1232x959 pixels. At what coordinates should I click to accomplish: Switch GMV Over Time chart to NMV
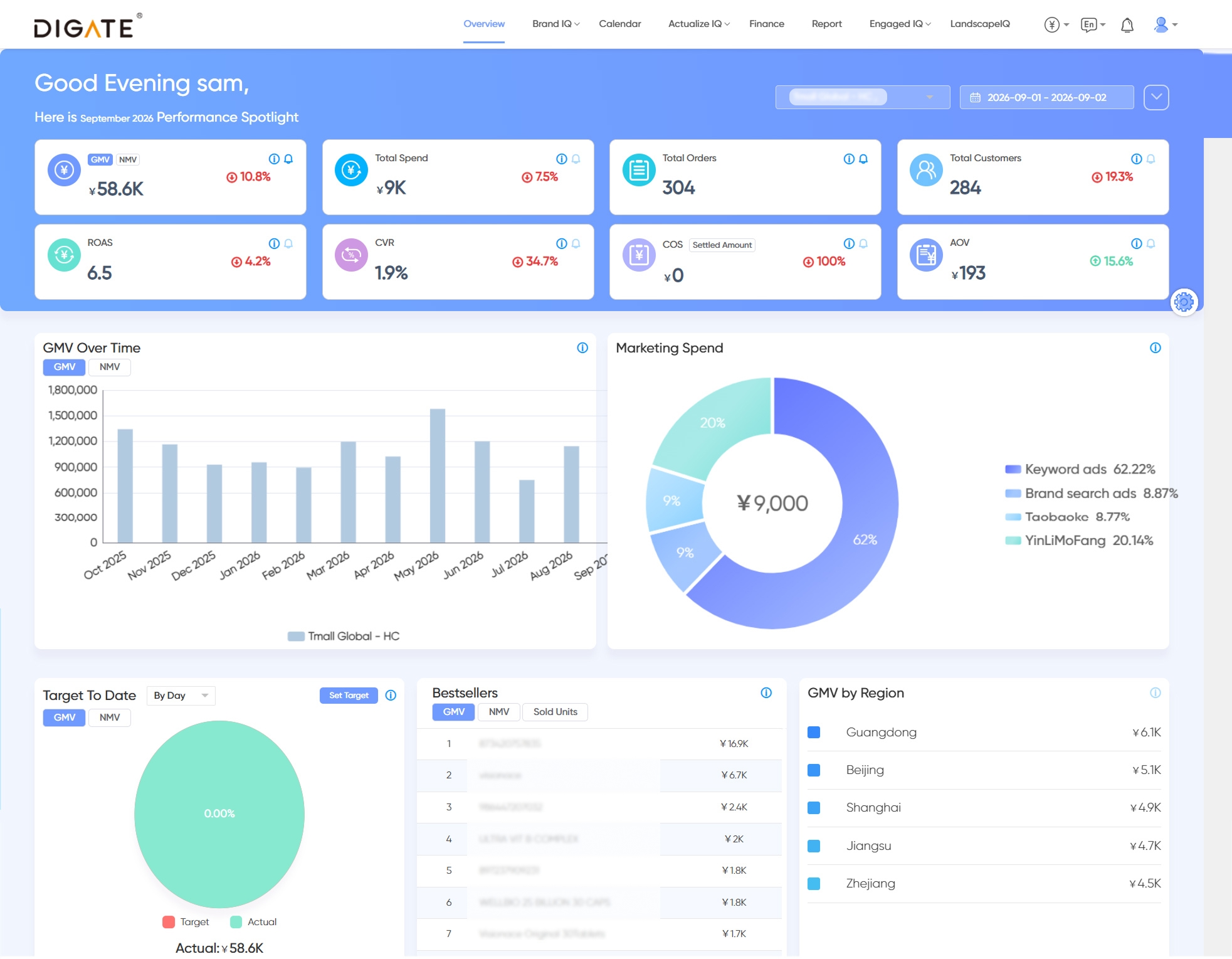click(x=110, y=367)
